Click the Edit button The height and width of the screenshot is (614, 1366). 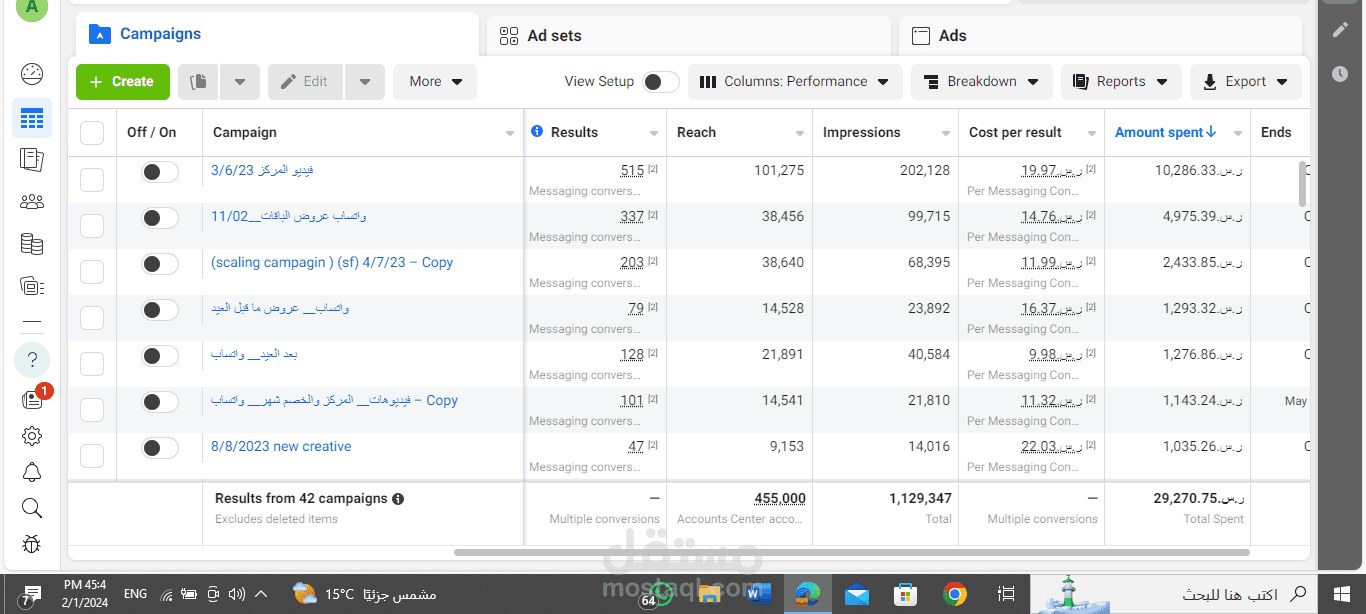pyautogui.click(x=305, y=82)
